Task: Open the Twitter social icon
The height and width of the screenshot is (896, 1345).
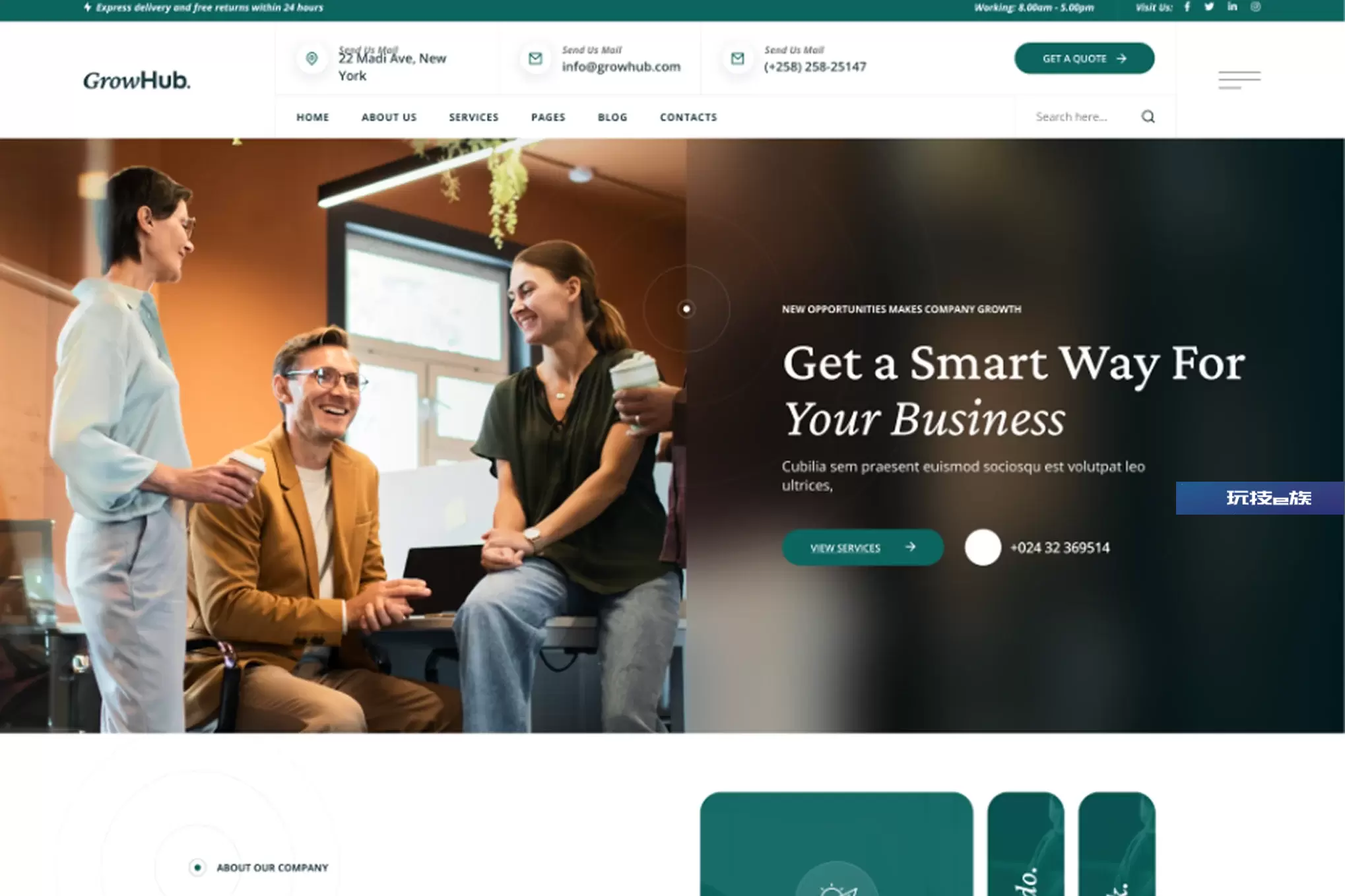Action: pos(1209,7)
